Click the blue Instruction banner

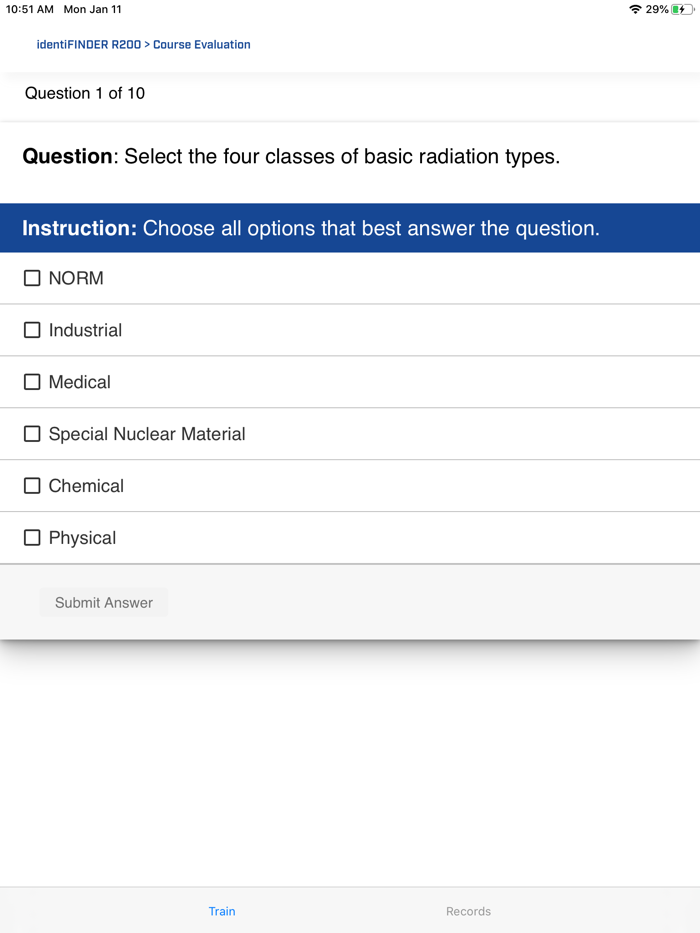[350, 228]
